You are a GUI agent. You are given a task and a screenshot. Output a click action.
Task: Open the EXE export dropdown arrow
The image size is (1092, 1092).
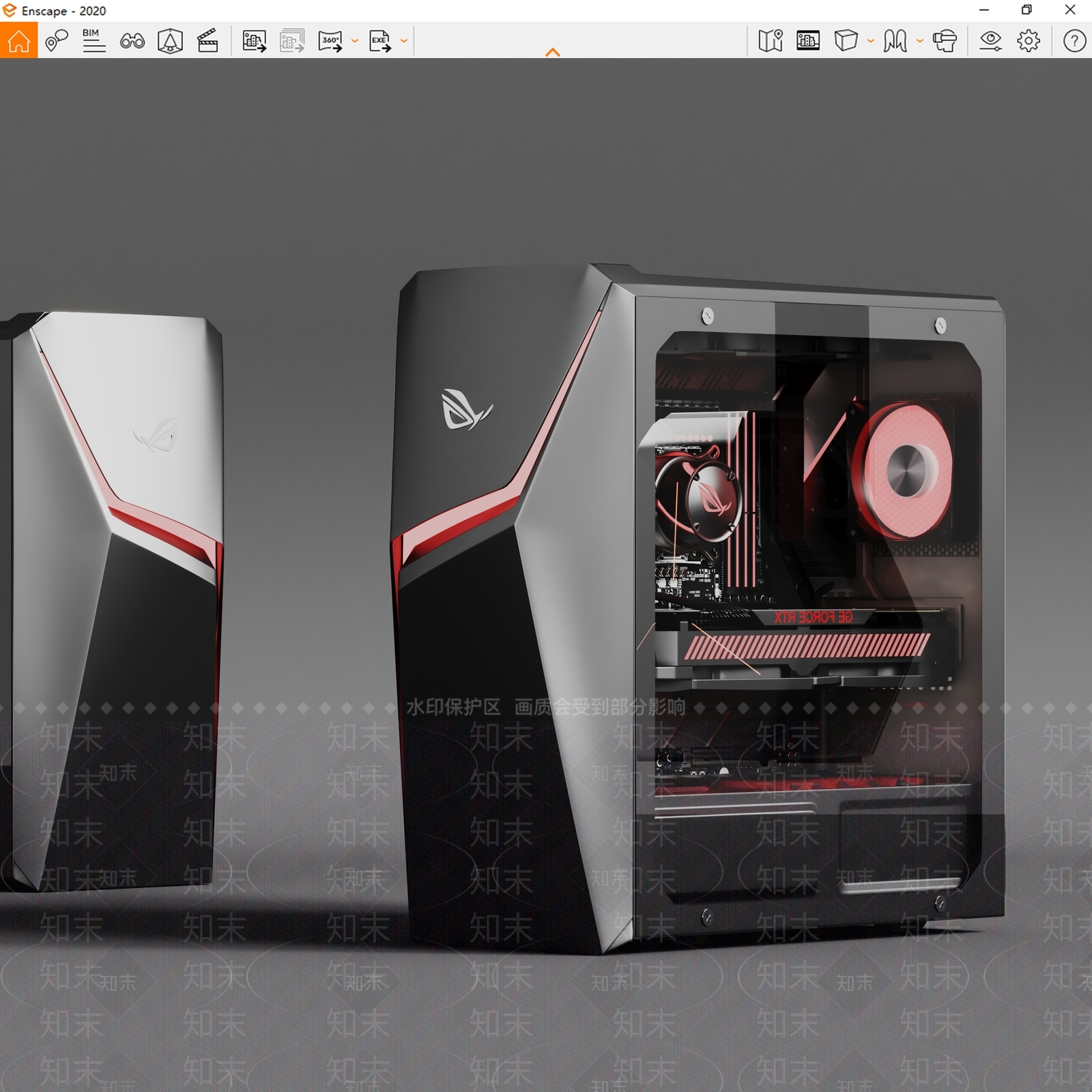404,41
